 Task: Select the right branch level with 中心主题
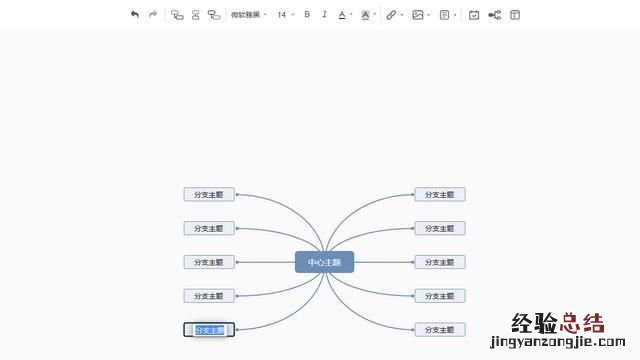coord(440,262)
